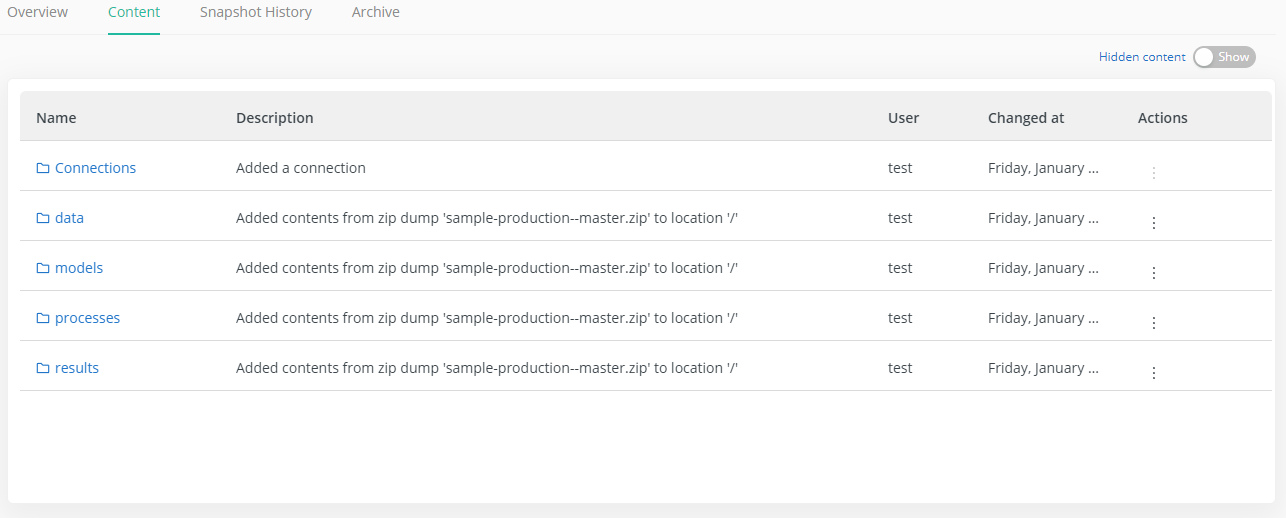Toggle the Hidden content Show switch
Viewport: 1286px width, 518px height.
tap(1224, 57)
